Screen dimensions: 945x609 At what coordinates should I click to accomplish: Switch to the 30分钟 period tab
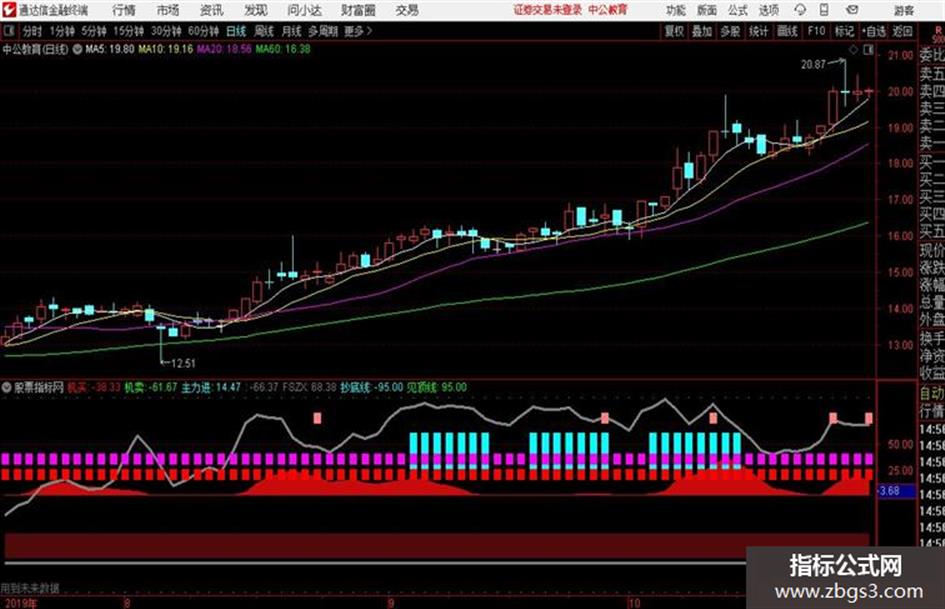[166, 31]
